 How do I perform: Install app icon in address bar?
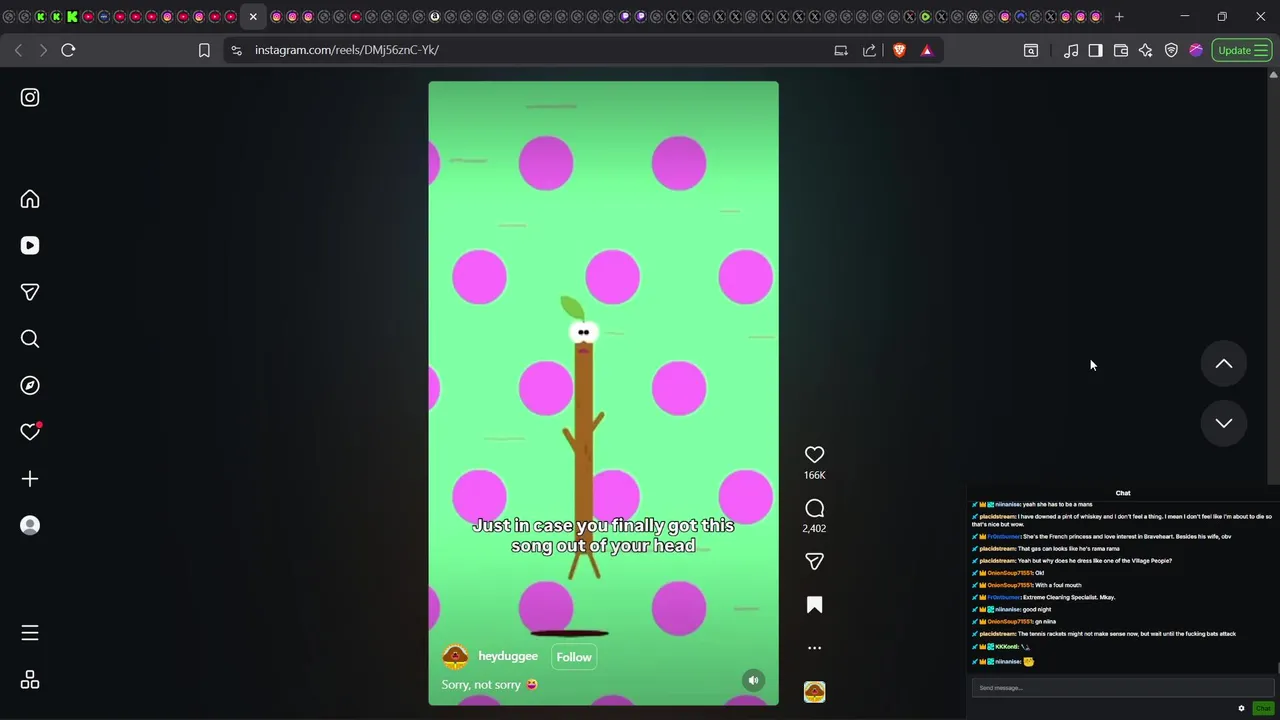(841, 50)
